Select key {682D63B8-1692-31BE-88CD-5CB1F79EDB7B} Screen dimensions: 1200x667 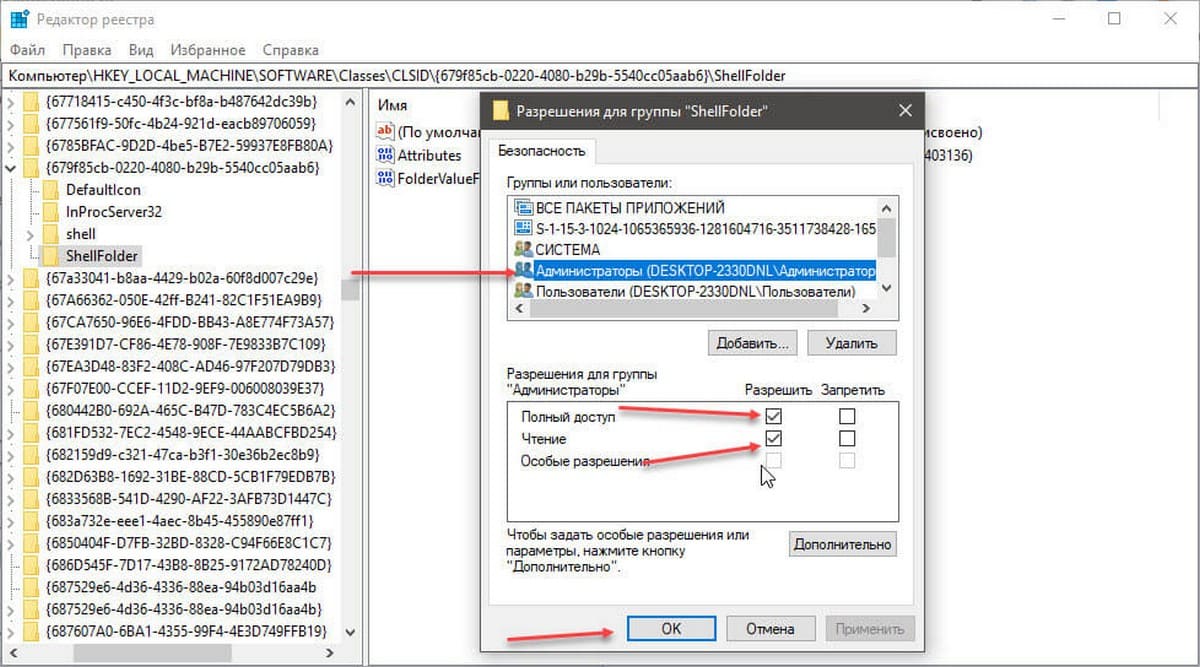[189, 476]
